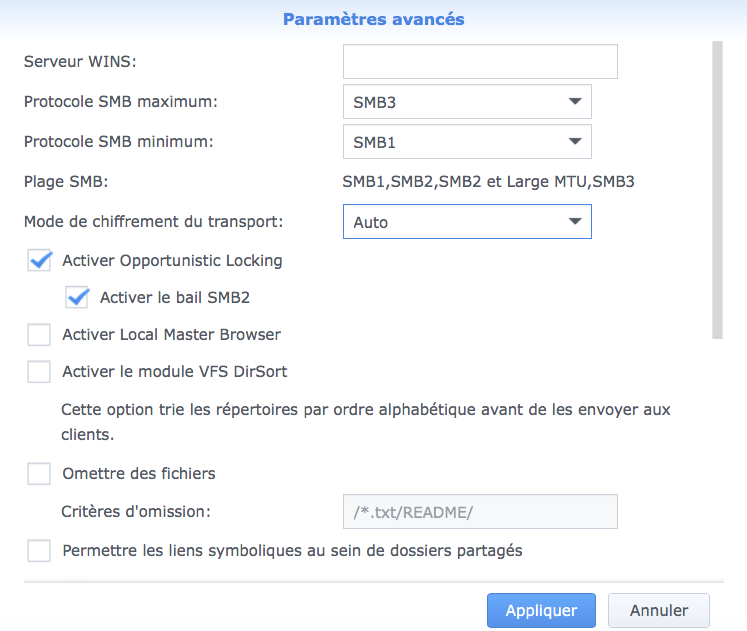Screen dimensions: 747x631
Task: Click the Appliquer button
Action: click(541, 611)
